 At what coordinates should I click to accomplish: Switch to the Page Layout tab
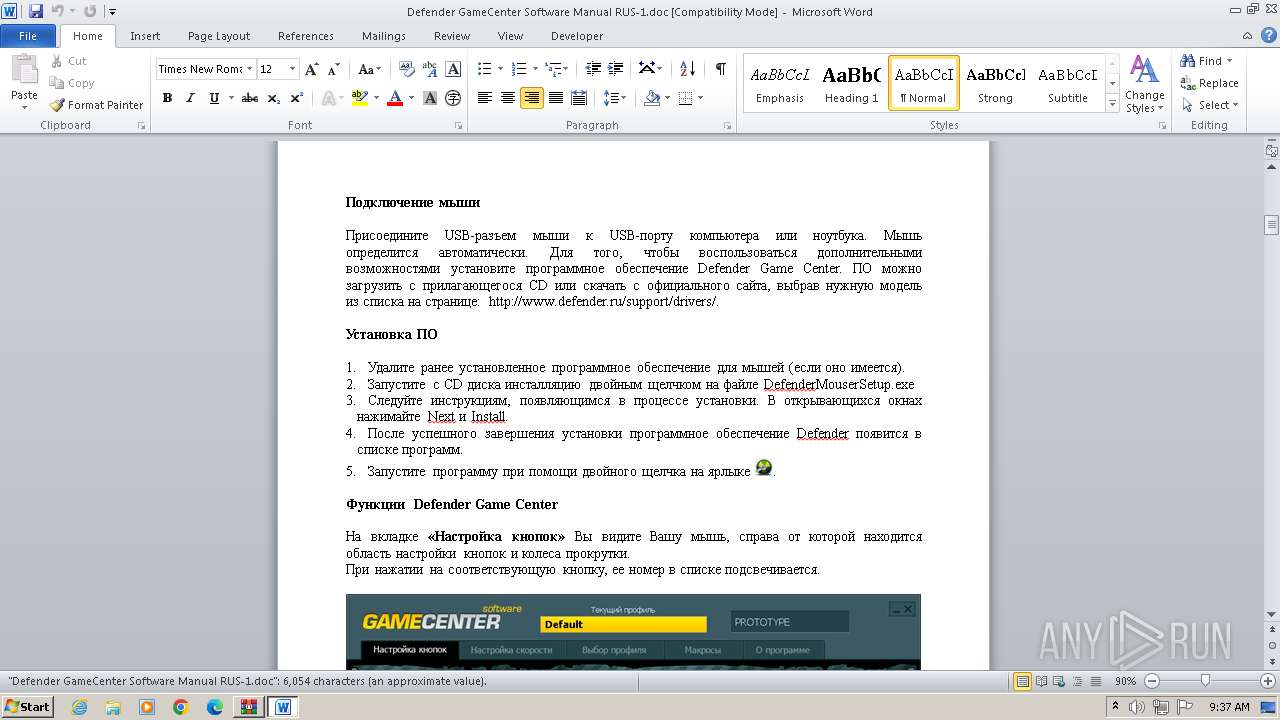(219, 36)
